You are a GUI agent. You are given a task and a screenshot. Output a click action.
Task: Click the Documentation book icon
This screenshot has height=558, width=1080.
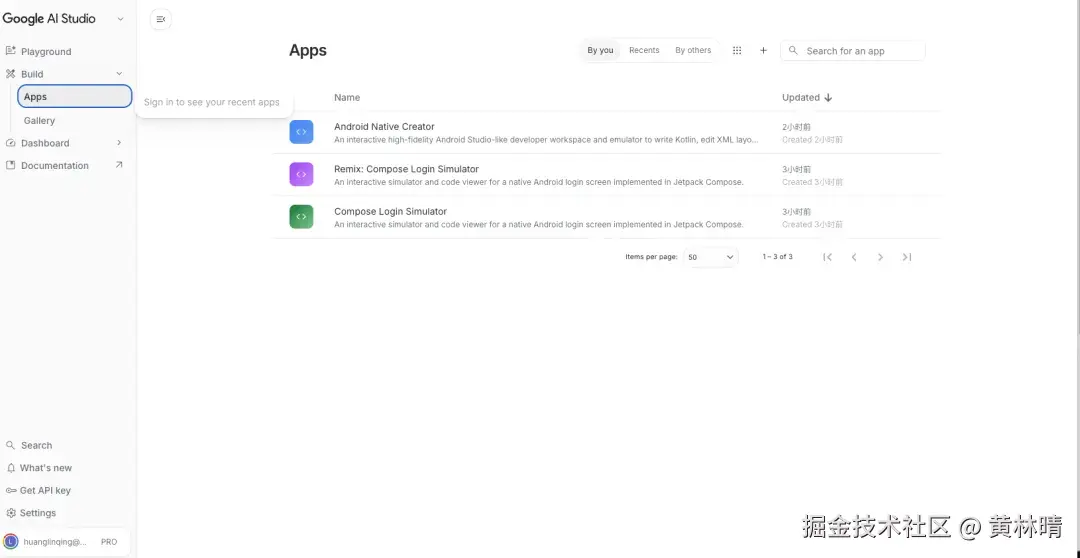[x=10, y=165]
